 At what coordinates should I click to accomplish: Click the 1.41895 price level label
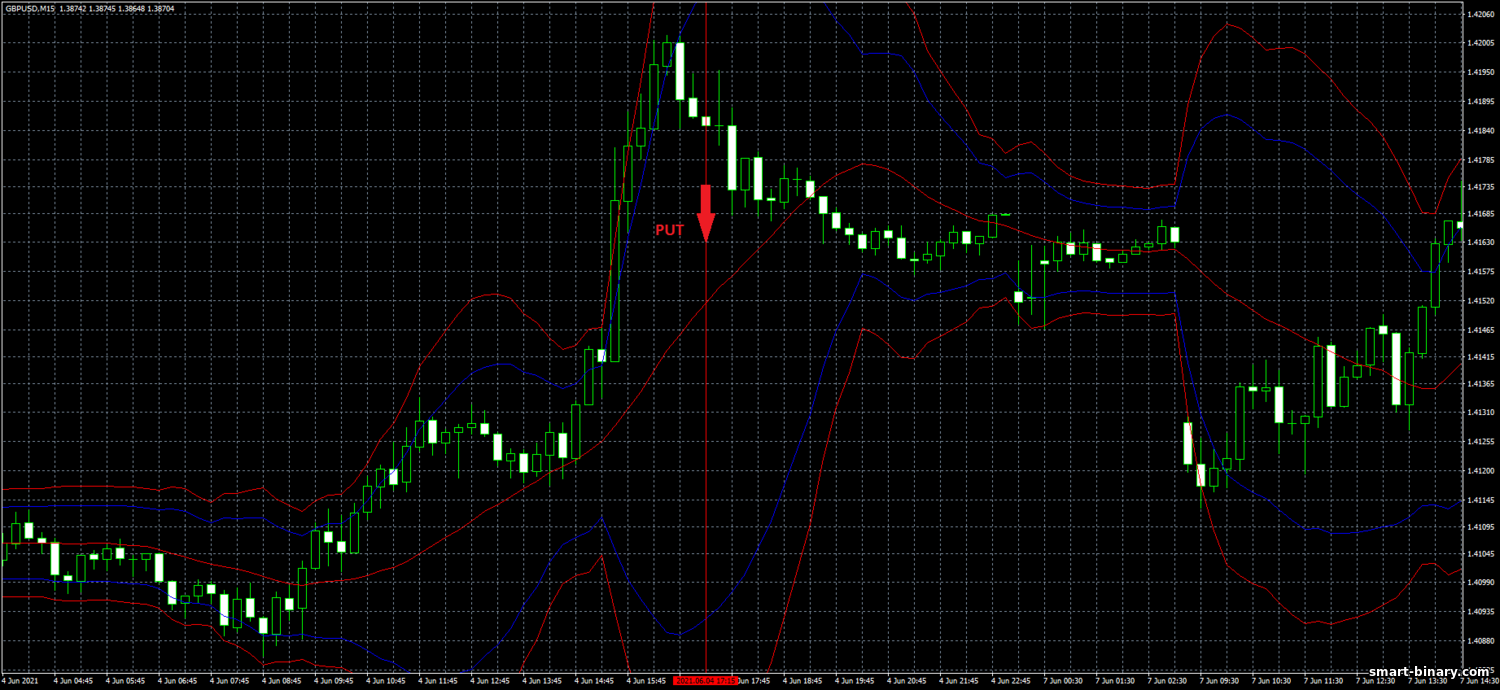click(1479, 101)
